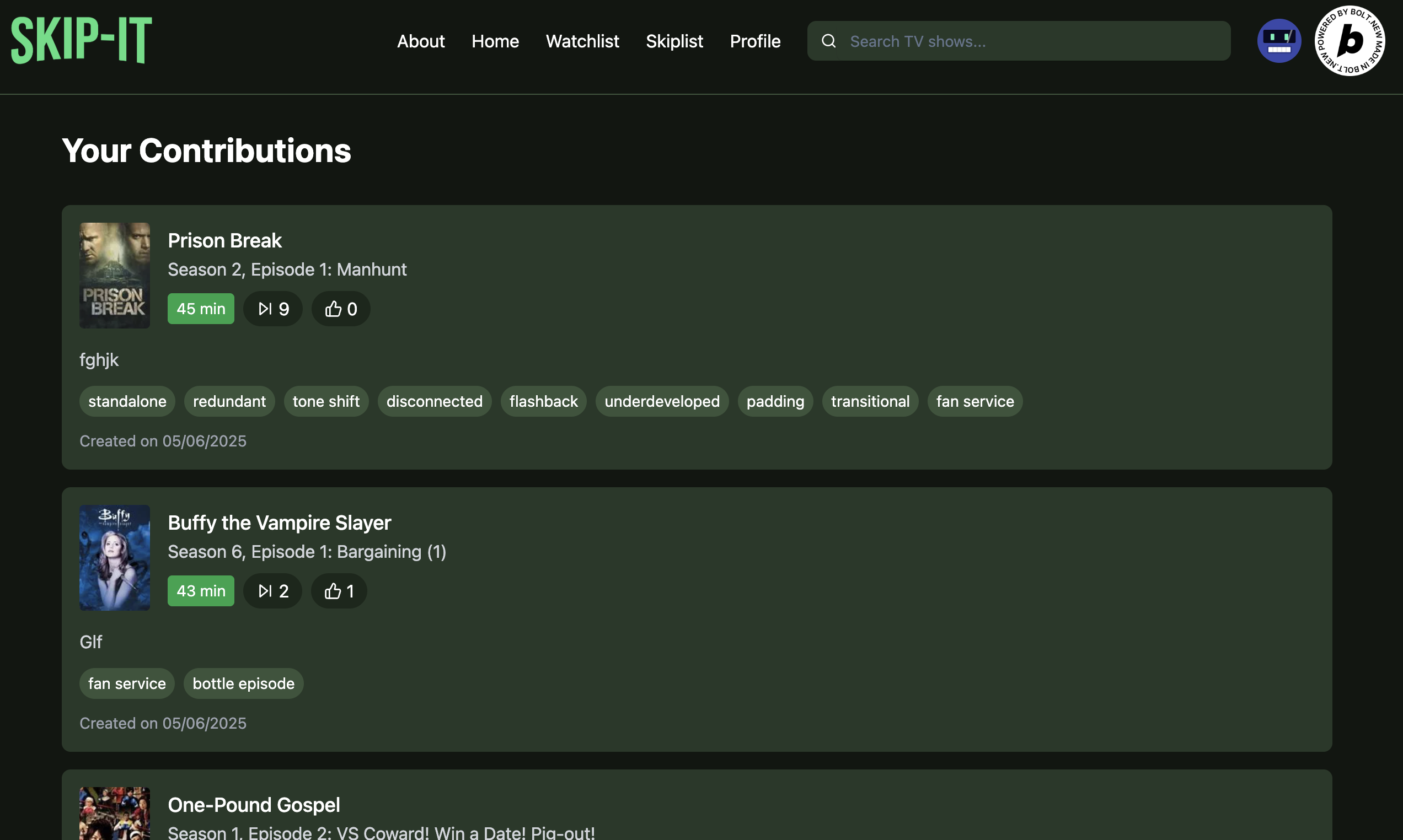The width and height of the screenshot is (1403, 840).
Task: Go to the Home page
Action: [495, 41]
